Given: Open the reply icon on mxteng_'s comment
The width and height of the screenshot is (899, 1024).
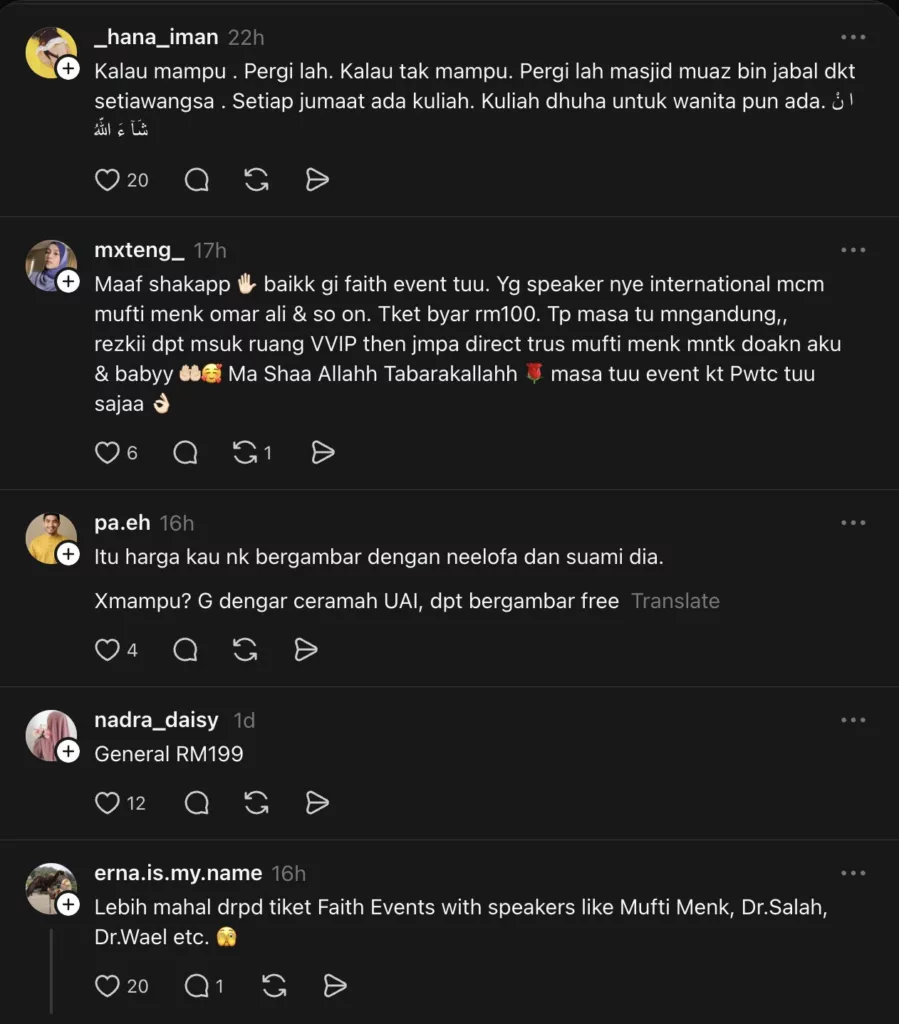Looking at the screenshot, I should tap(185, 452).
